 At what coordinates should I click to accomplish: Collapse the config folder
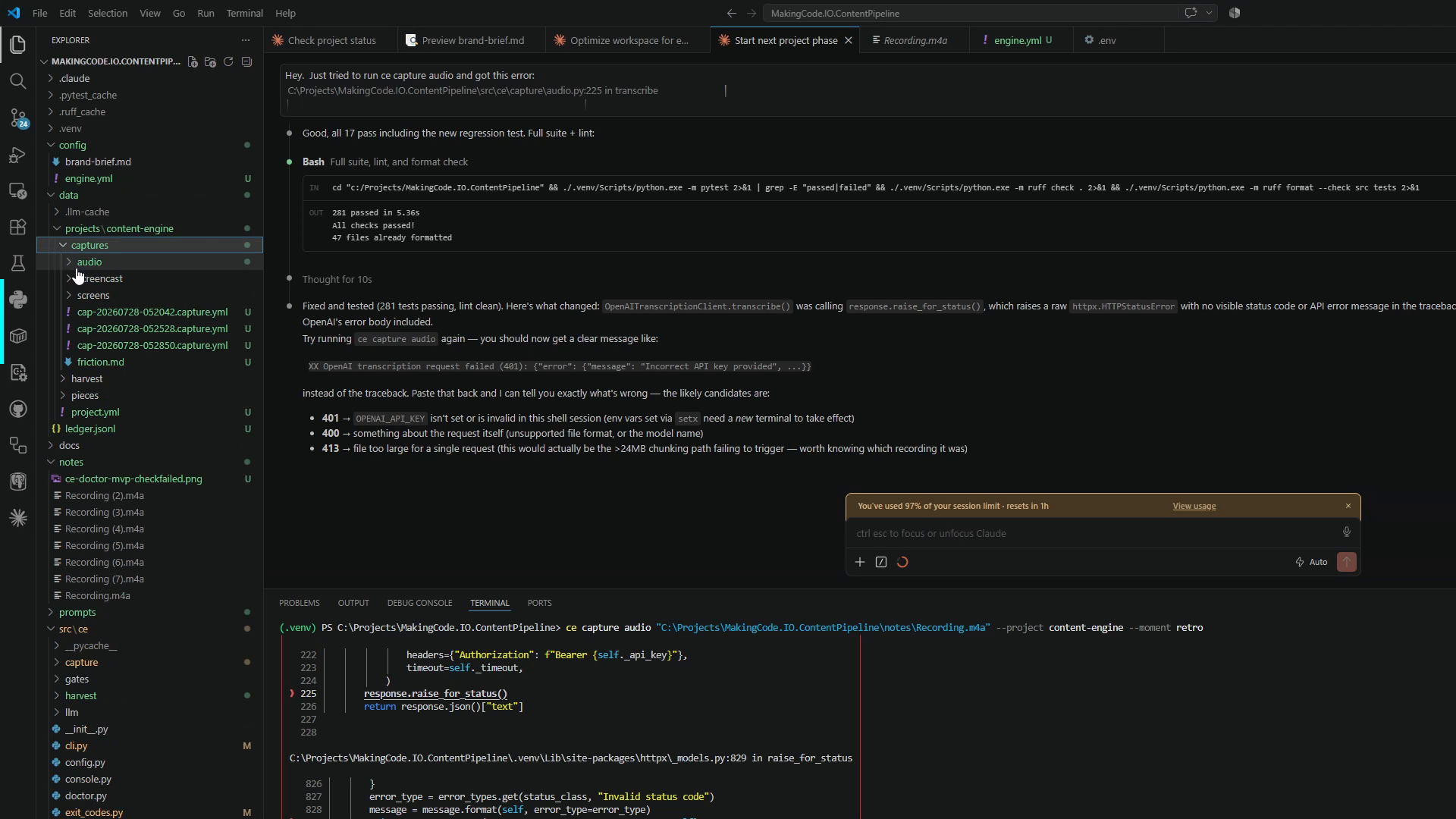73,145
